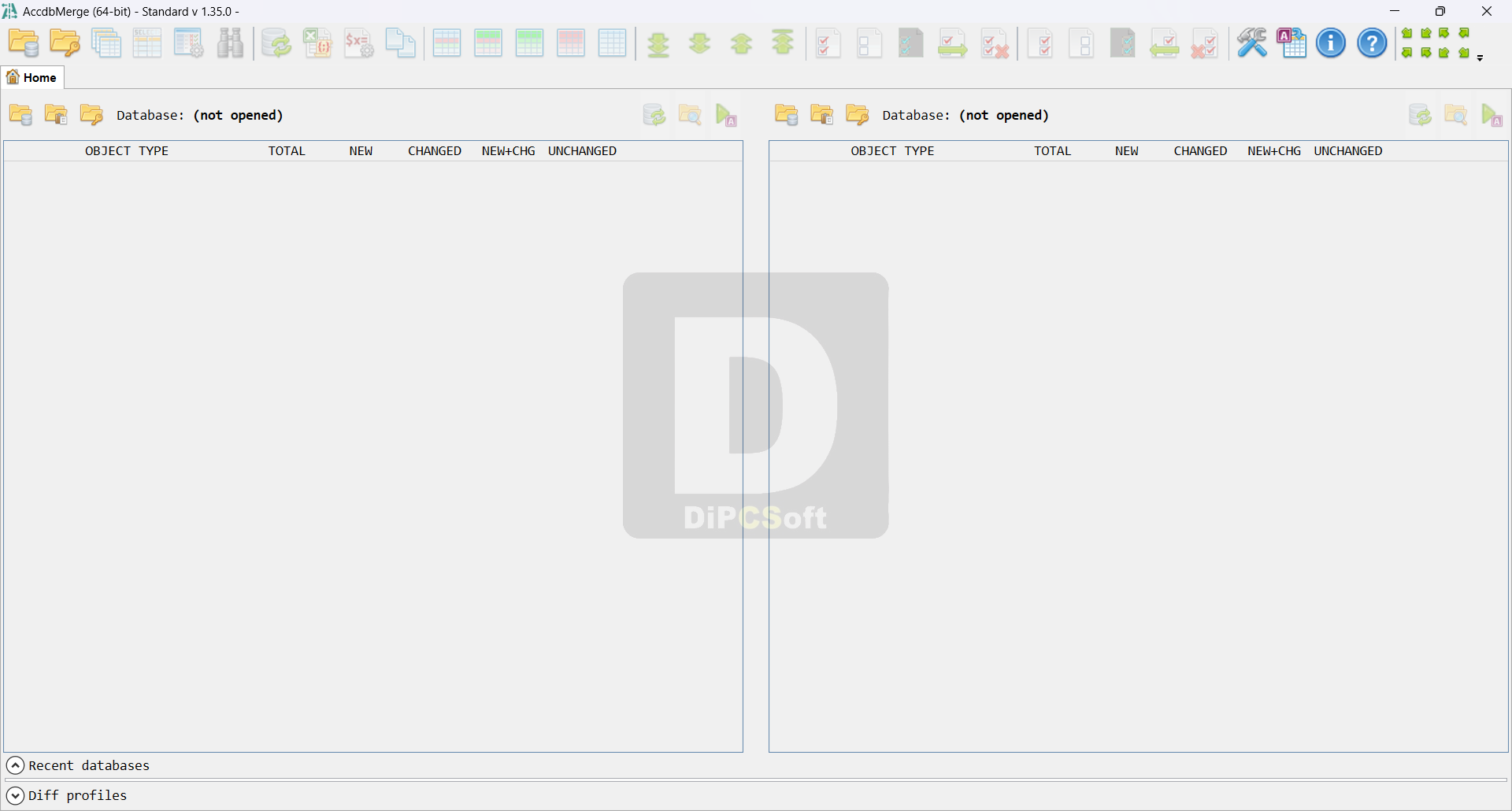
Task: Click green play Access icon in right pane
Action: (x=1492, y=115)
